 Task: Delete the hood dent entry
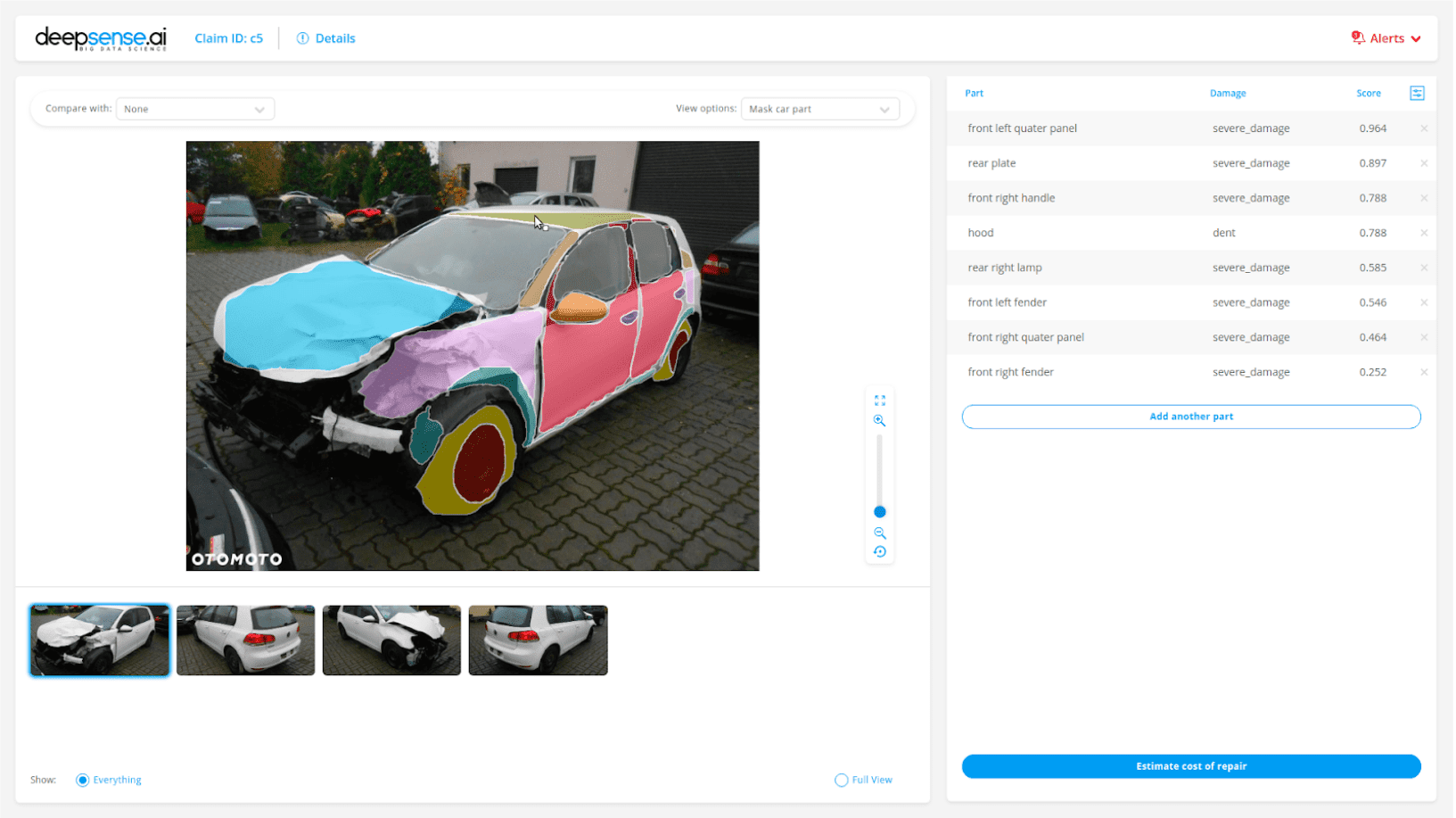1423,233
